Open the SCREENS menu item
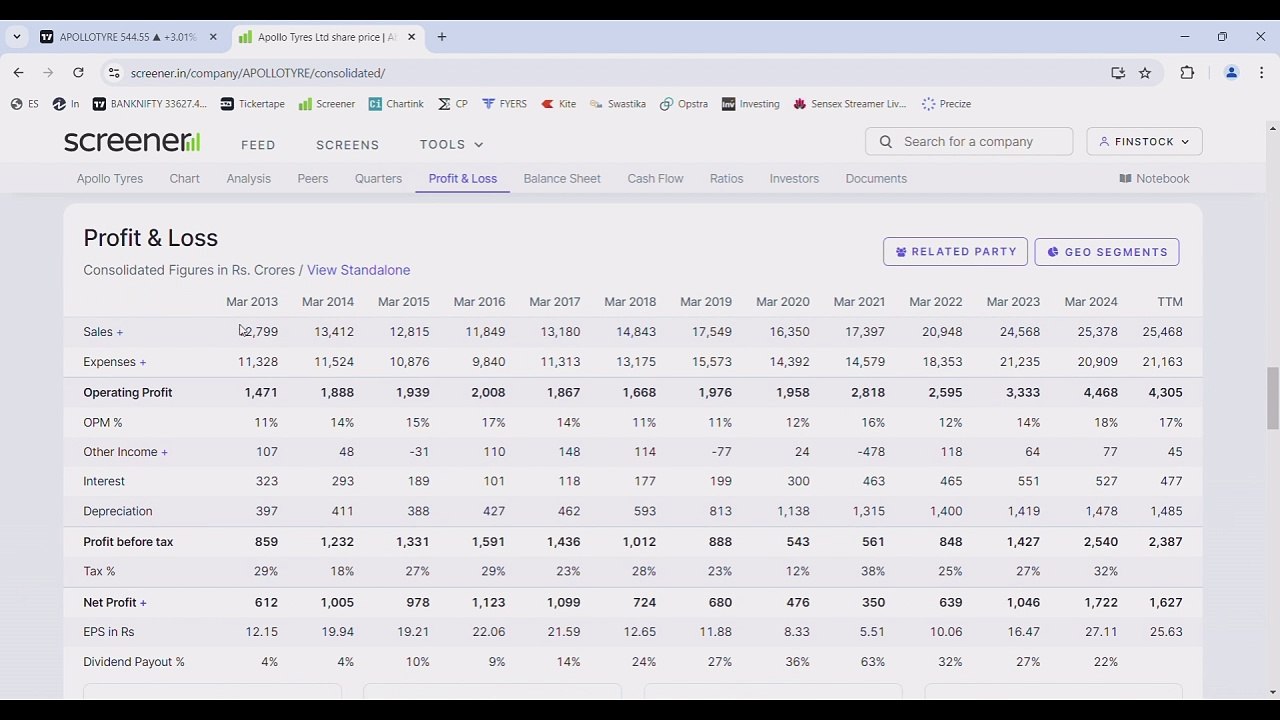 pyautogui.click(x=348, y=145)
